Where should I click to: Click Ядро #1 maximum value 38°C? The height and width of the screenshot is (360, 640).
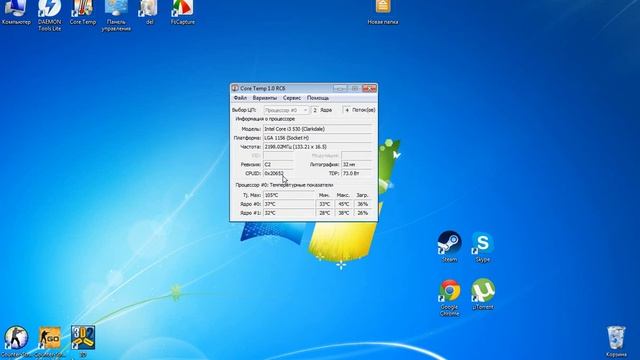(x=344, y=213)
